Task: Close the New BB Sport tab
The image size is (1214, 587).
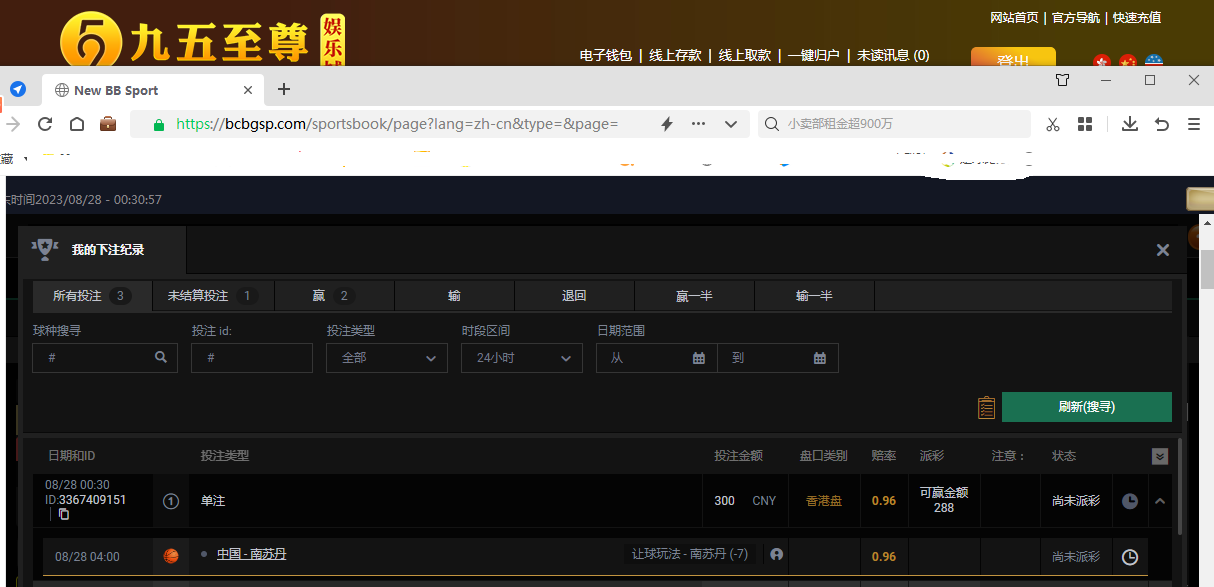Action: click(248, 90)
